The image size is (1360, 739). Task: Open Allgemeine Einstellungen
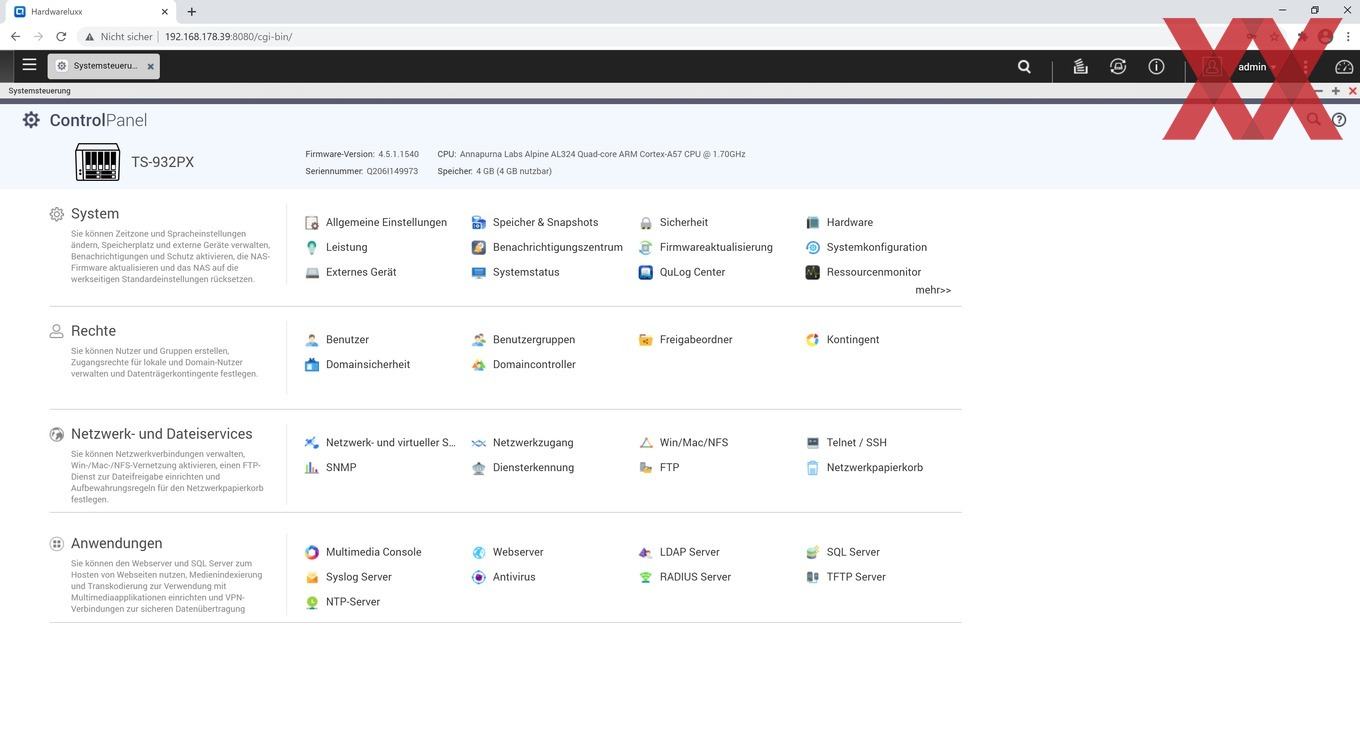386,222
